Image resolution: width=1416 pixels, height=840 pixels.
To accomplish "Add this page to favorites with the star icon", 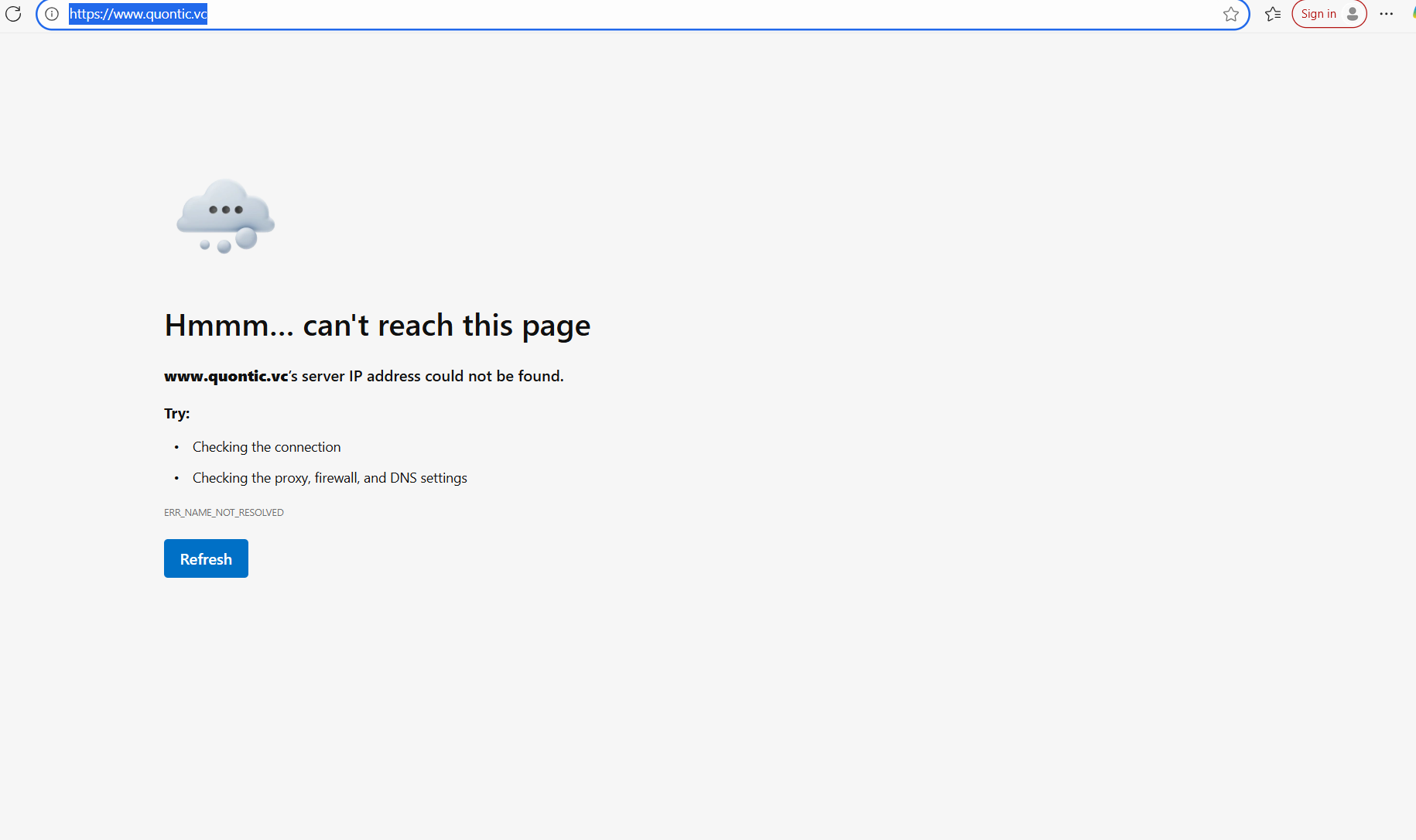I will pos(1230,14).
